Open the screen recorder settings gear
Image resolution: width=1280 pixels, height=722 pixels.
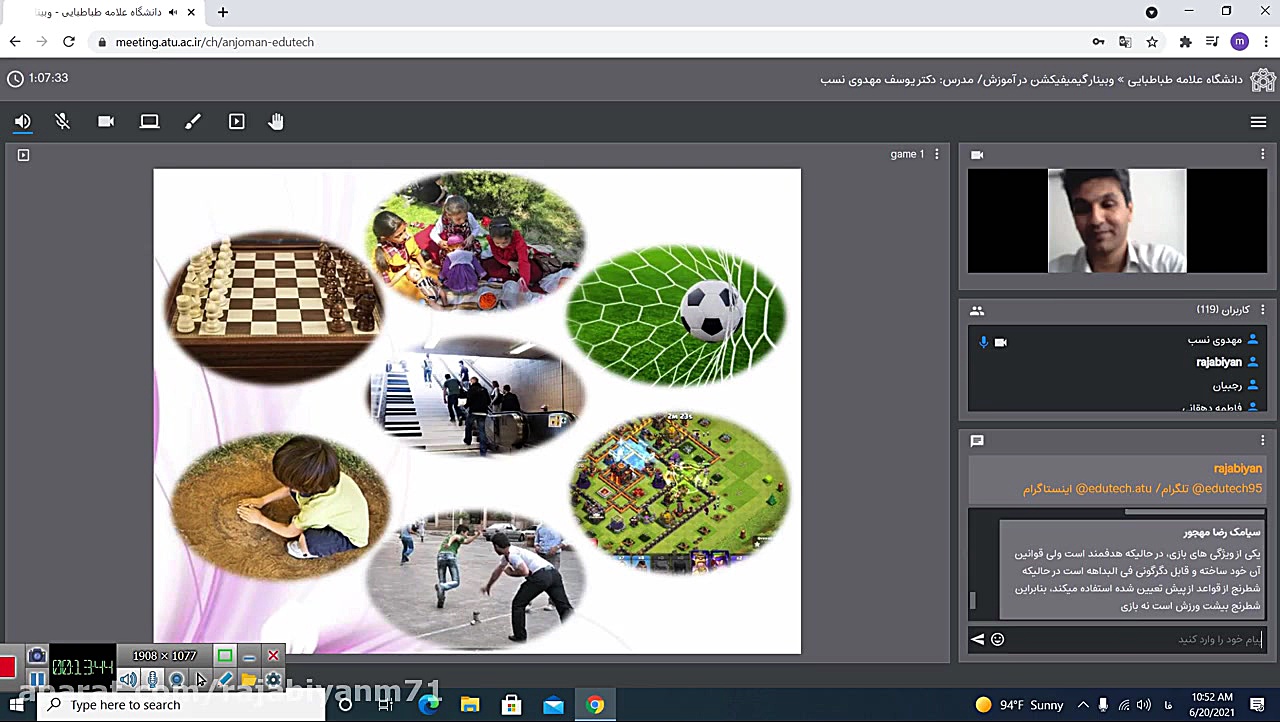pos(272,680)
